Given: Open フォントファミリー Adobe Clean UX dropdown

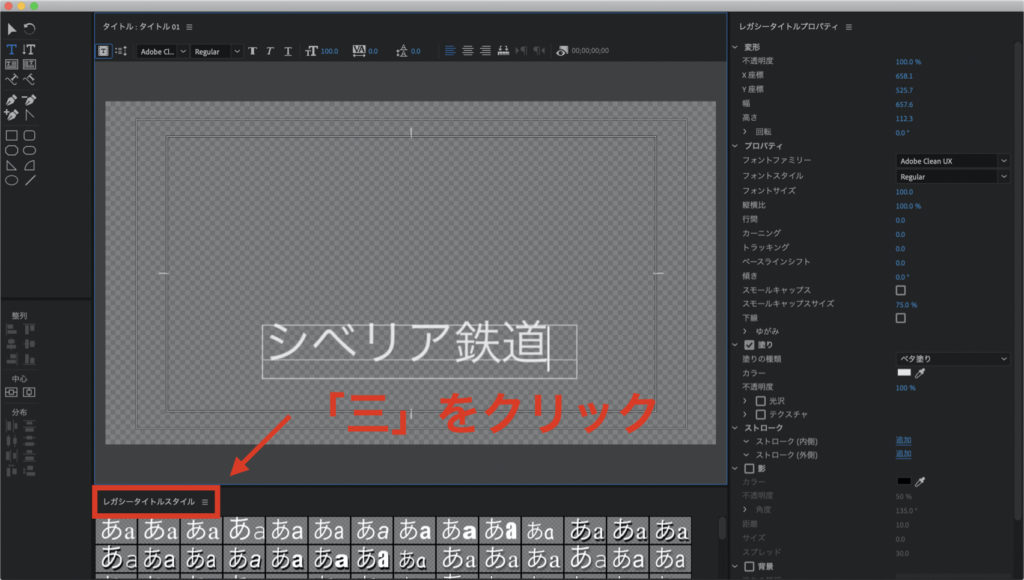Looking at the screenshot, I should pos(952,161).
